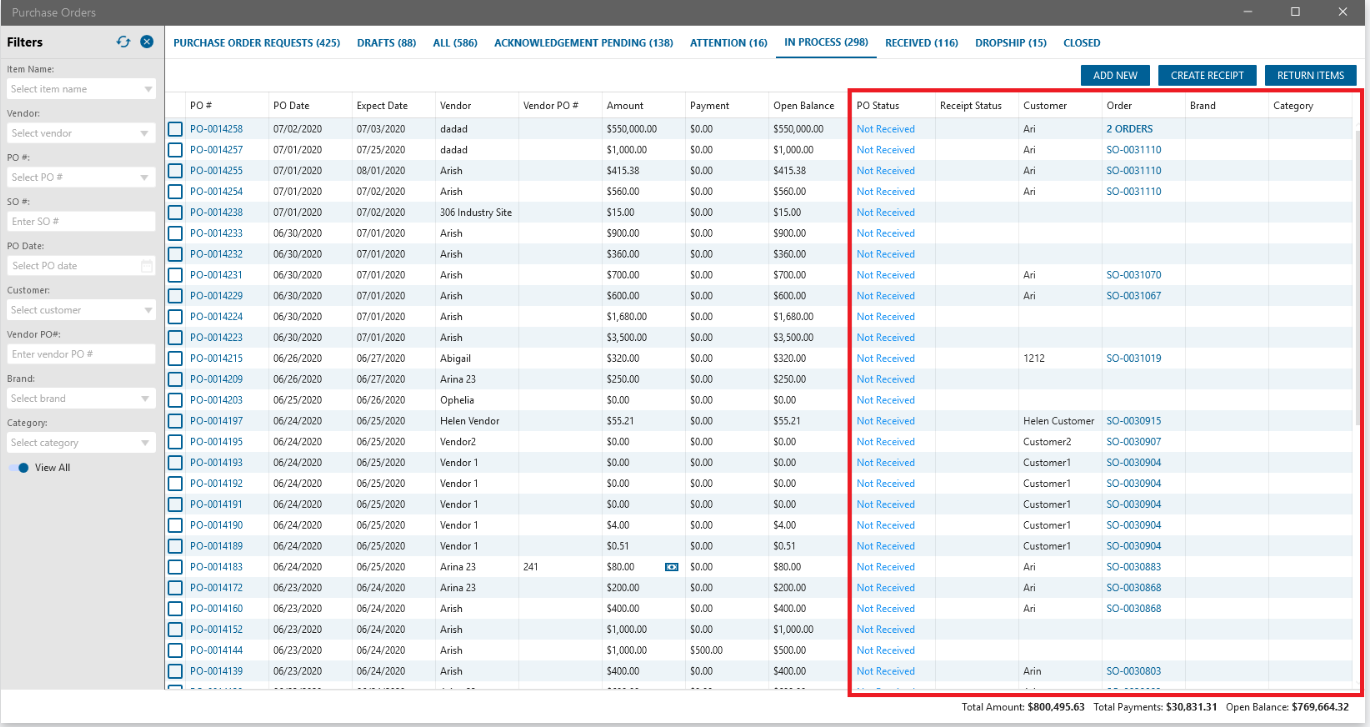Open sales order SO-0031019

pos(1134,358)
